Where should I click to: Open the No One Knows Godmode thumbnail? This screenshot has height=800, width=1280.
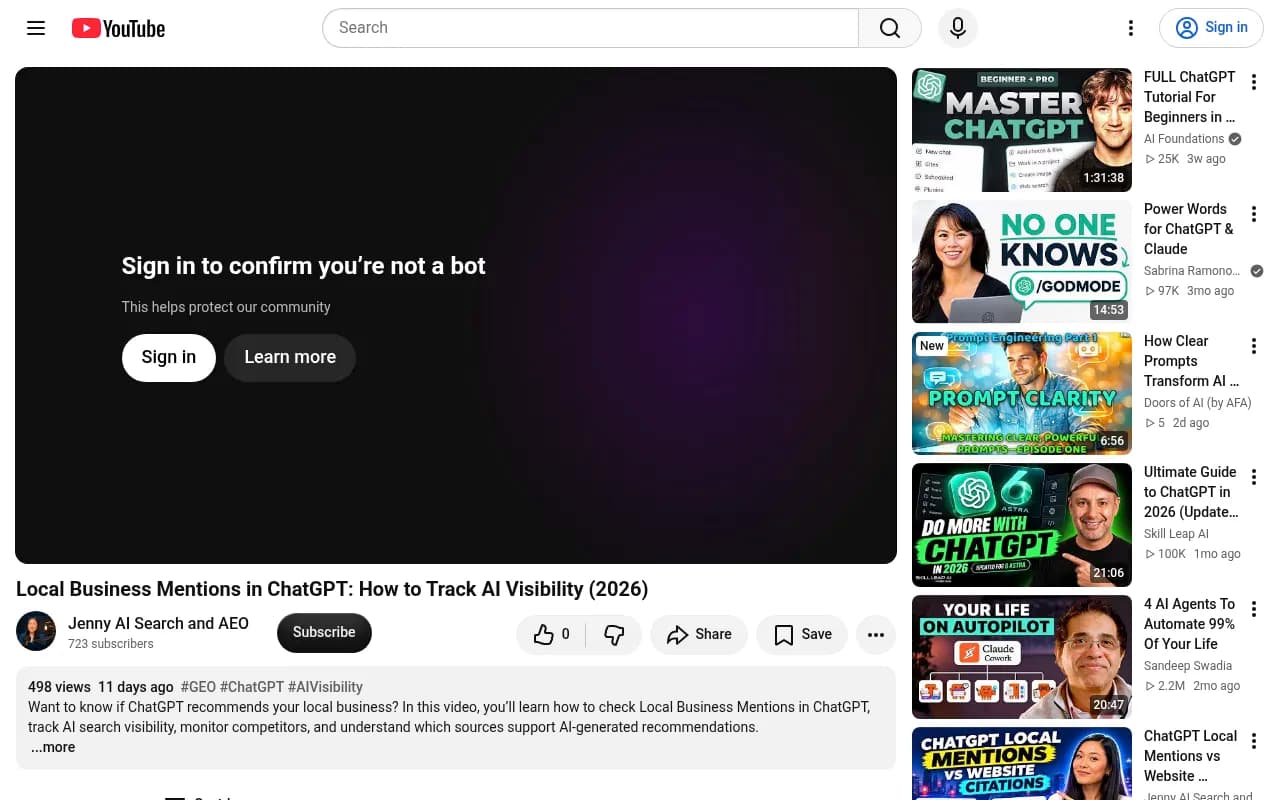1022,262
